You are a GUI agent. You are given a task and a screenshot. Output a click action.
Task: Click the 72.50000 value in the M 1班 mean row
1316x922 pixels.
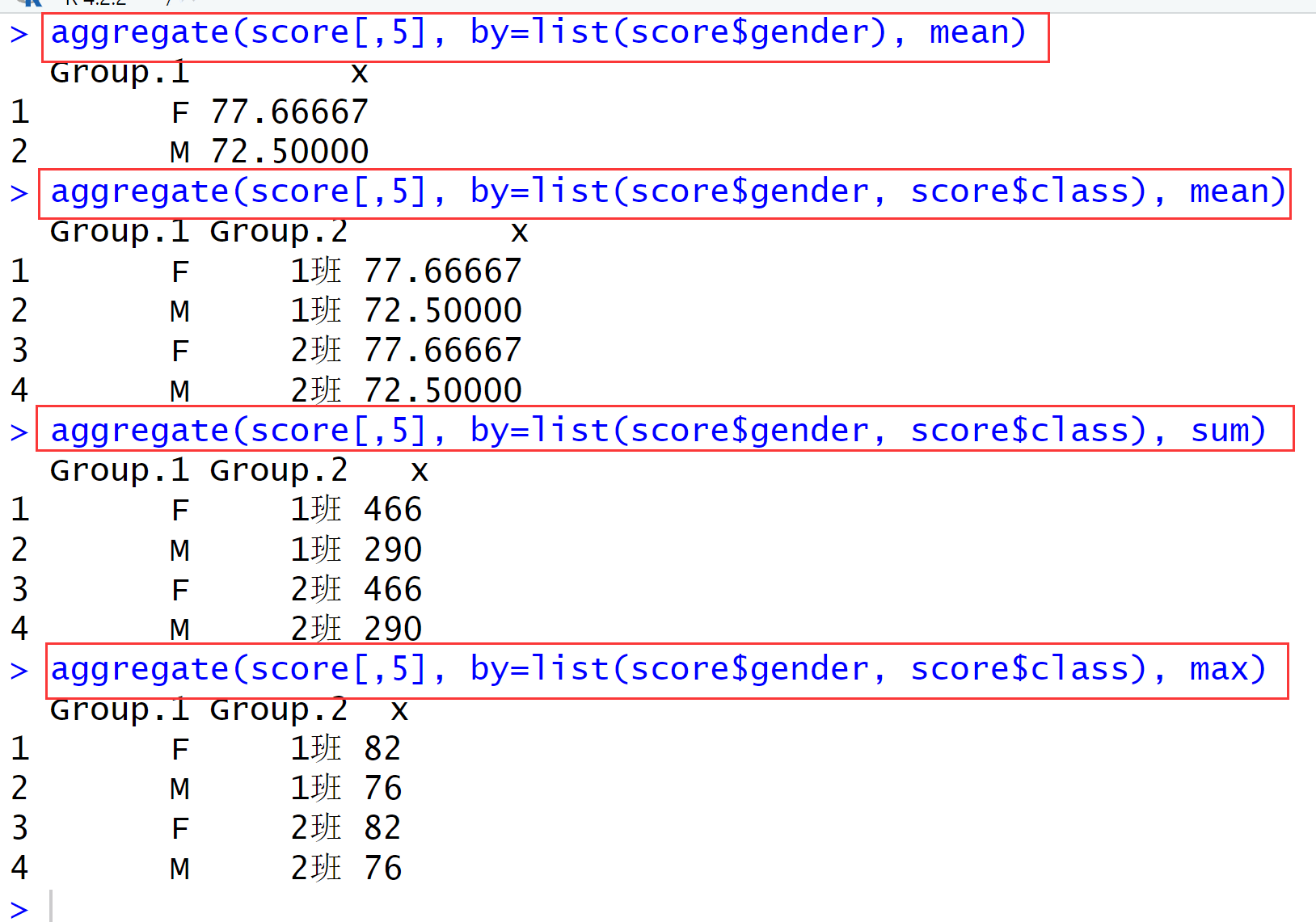coord(442,310)
